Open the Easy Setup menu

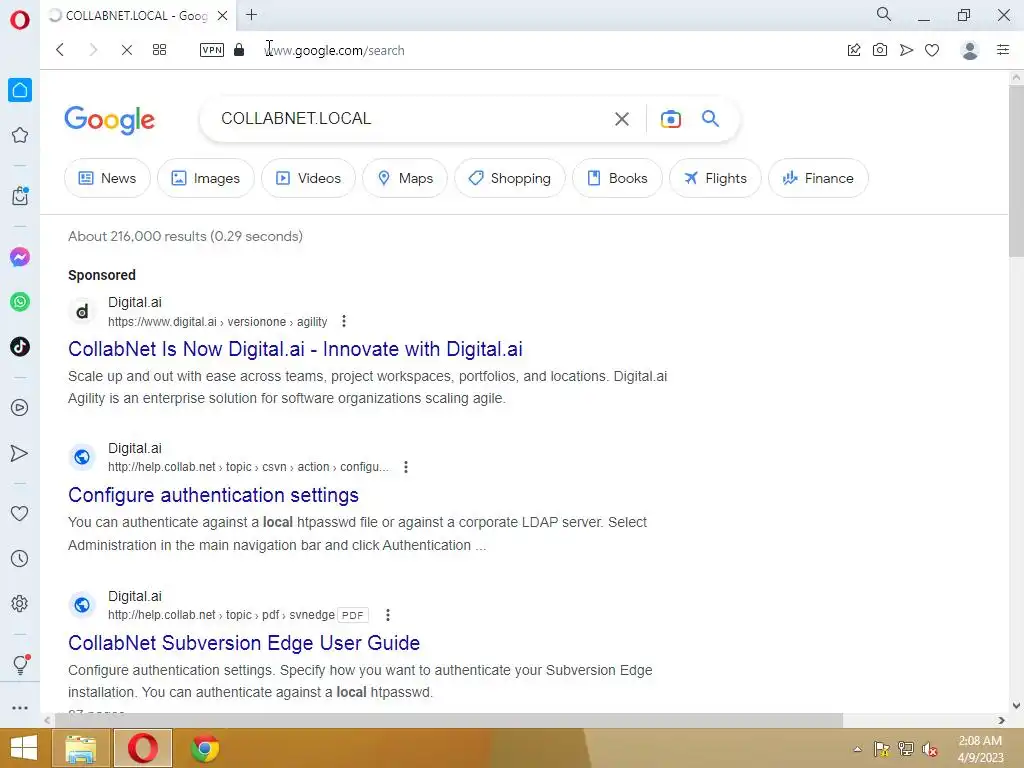pyautogui.click(x=1003, y=50)
